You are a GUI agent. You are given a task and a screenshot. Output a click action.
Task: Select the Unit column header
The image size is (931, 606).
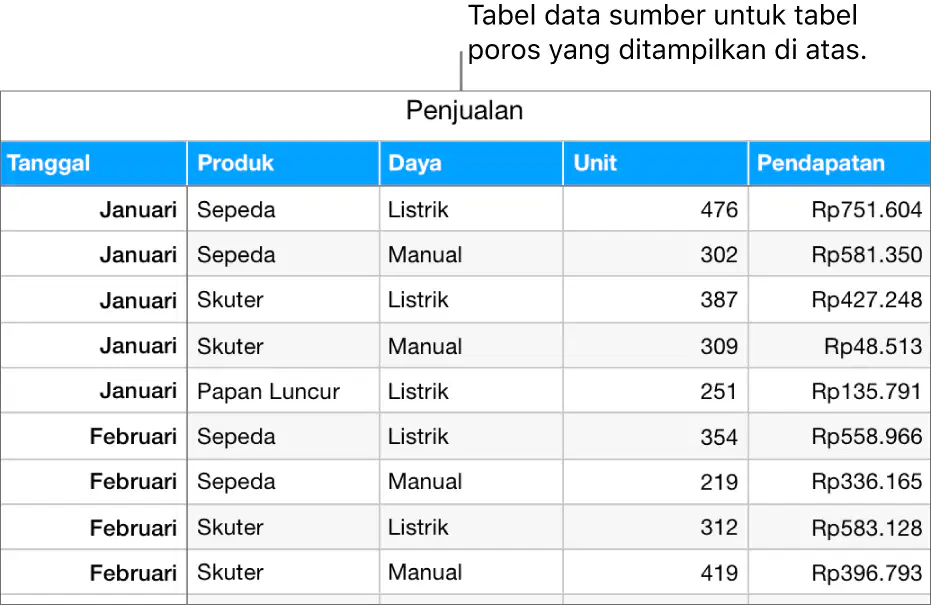pos(656,163)
